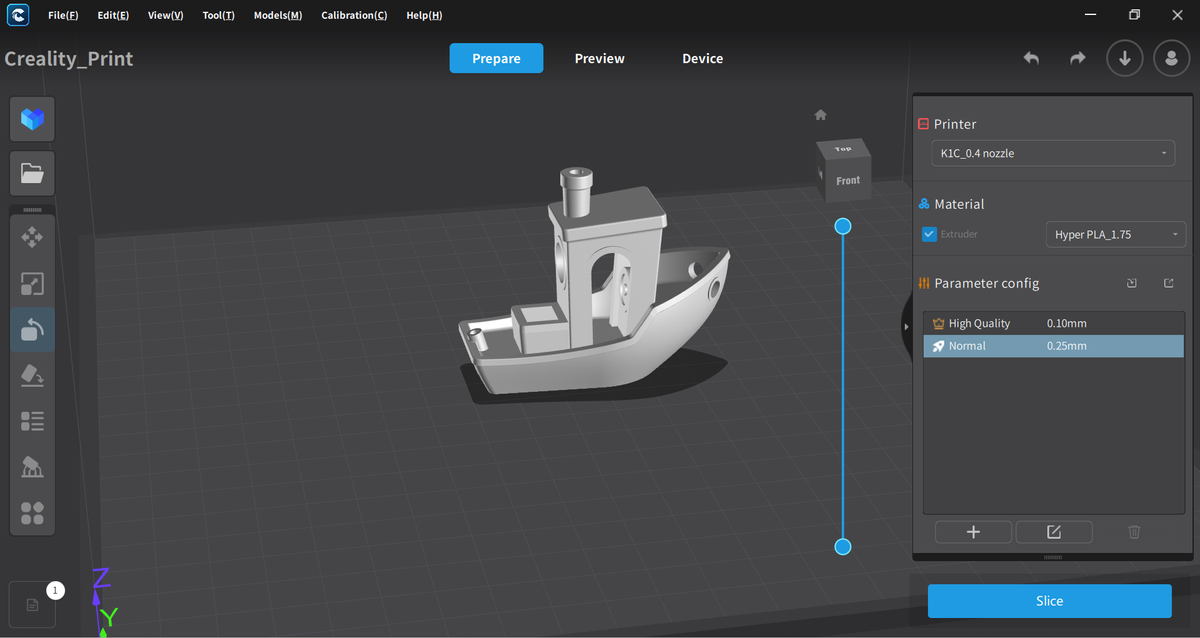Image resolution: width=1200 pixels, height=638 pixels.
Task: Click the bottom handle of layer slider
Action: (x=843, y=546)
